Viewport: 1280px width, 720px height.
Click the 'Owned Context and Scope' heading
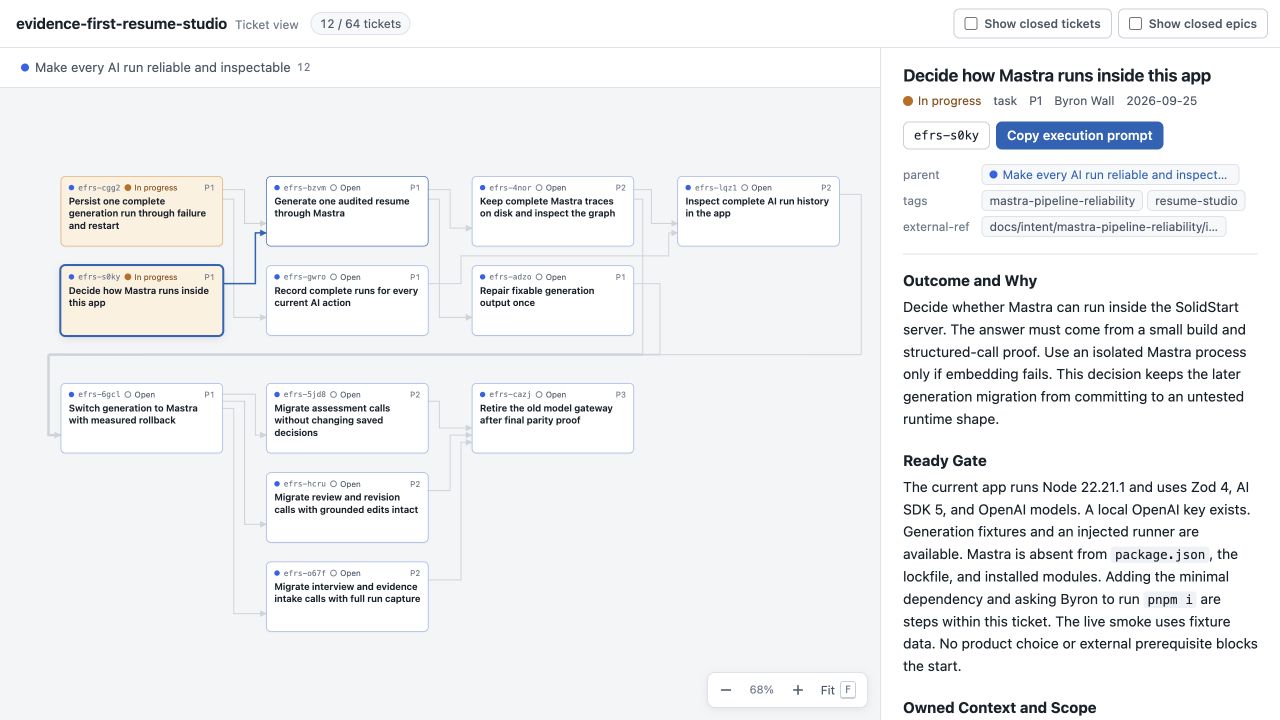[1000, 708]
